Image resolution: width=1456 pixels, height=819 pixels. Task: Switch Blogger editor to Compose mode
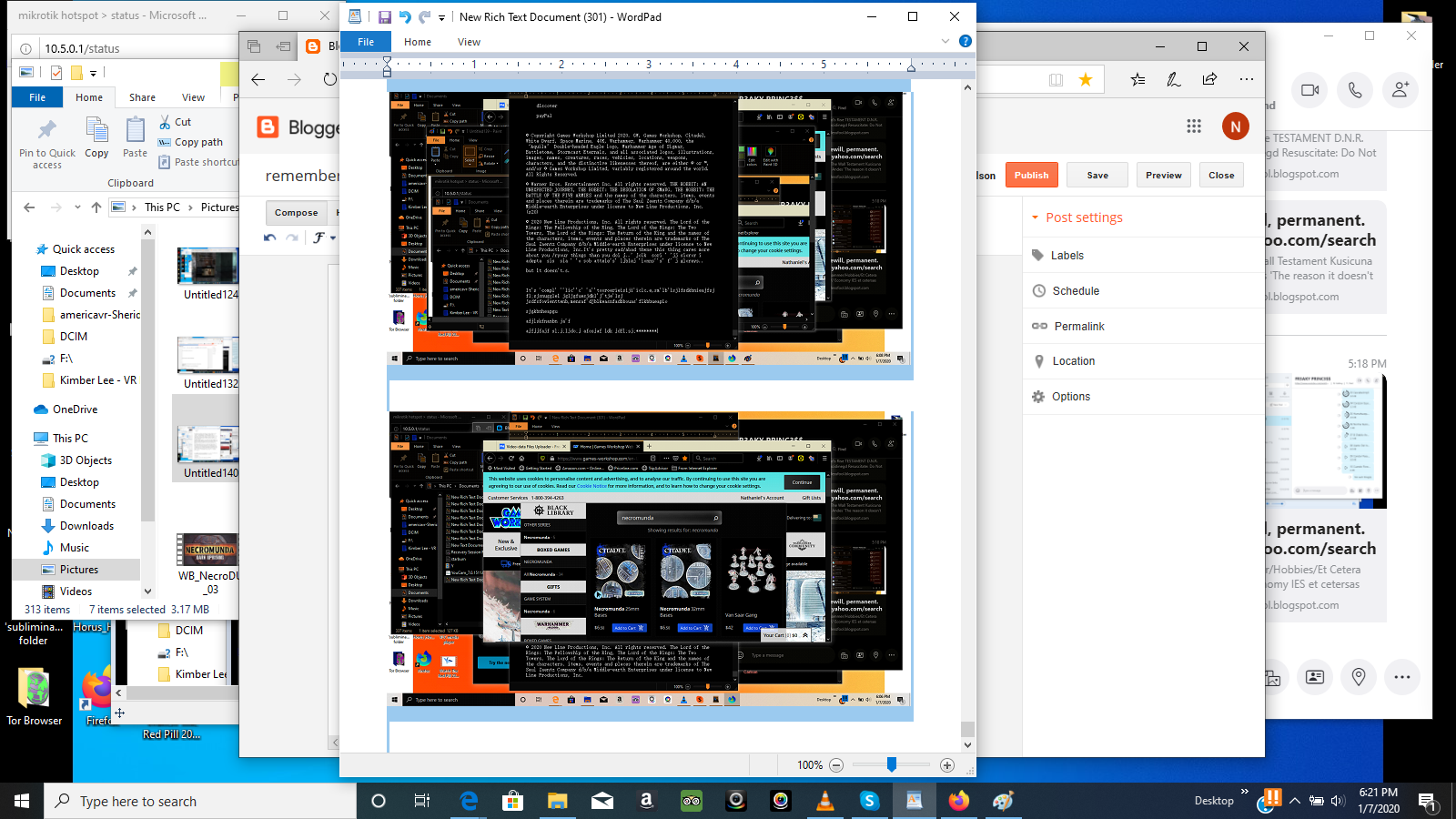pyautogui.click(x=297, y=212)
